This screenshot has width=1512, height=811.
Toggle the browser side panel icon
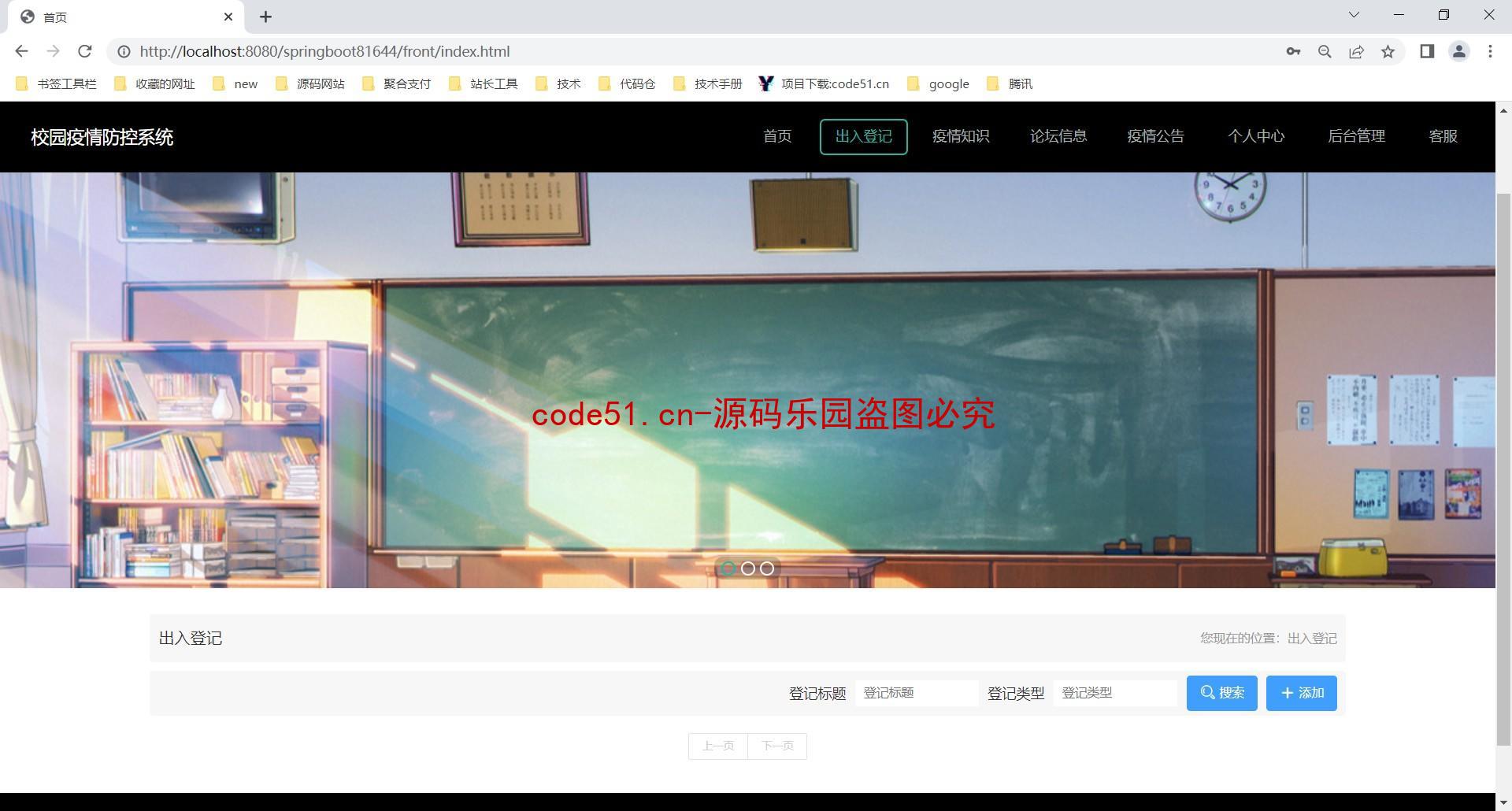tap(1426, 51)
